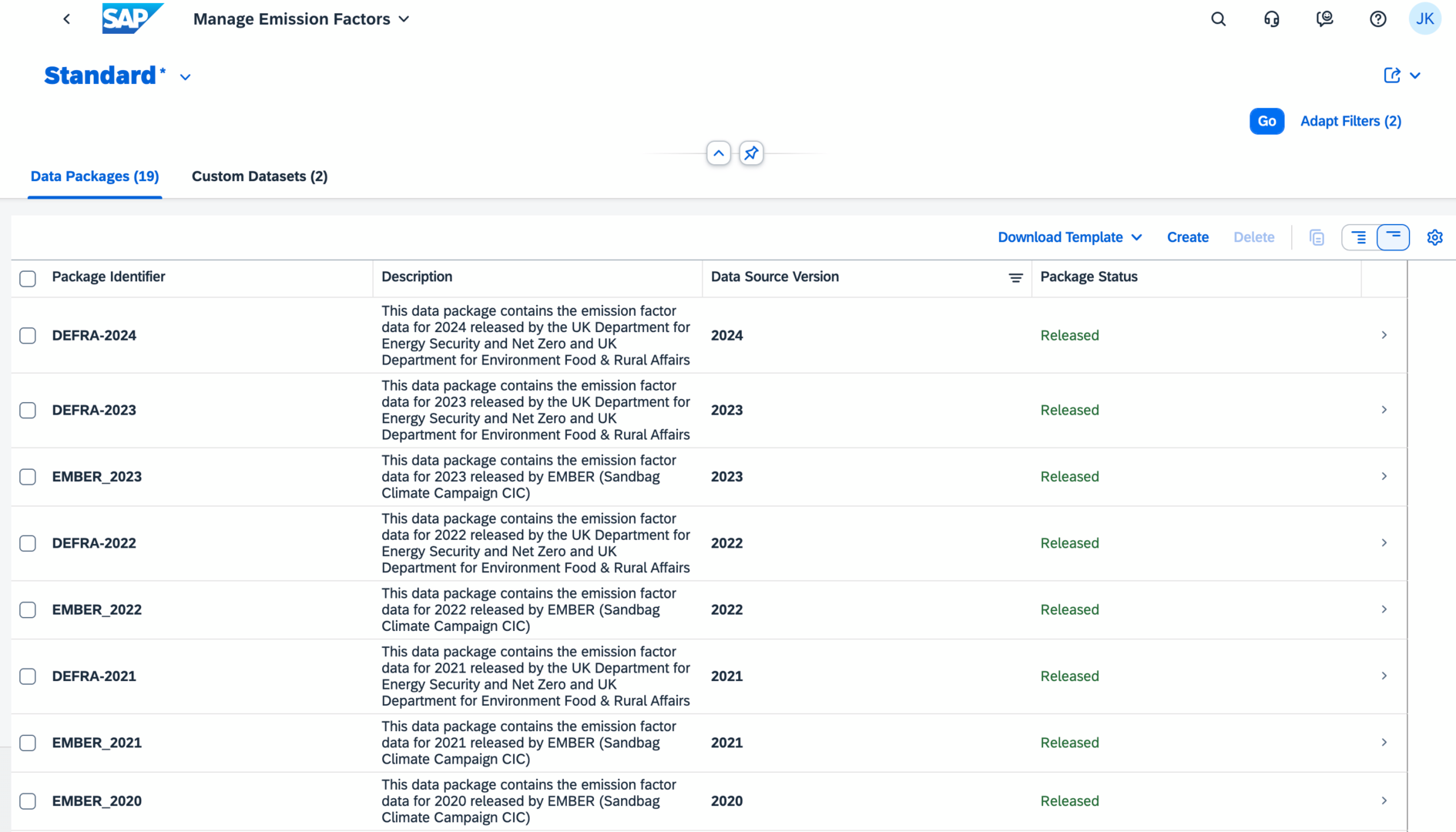Open the JK user profile avatar
The image size is (1456, 832).
(1424, 19)
